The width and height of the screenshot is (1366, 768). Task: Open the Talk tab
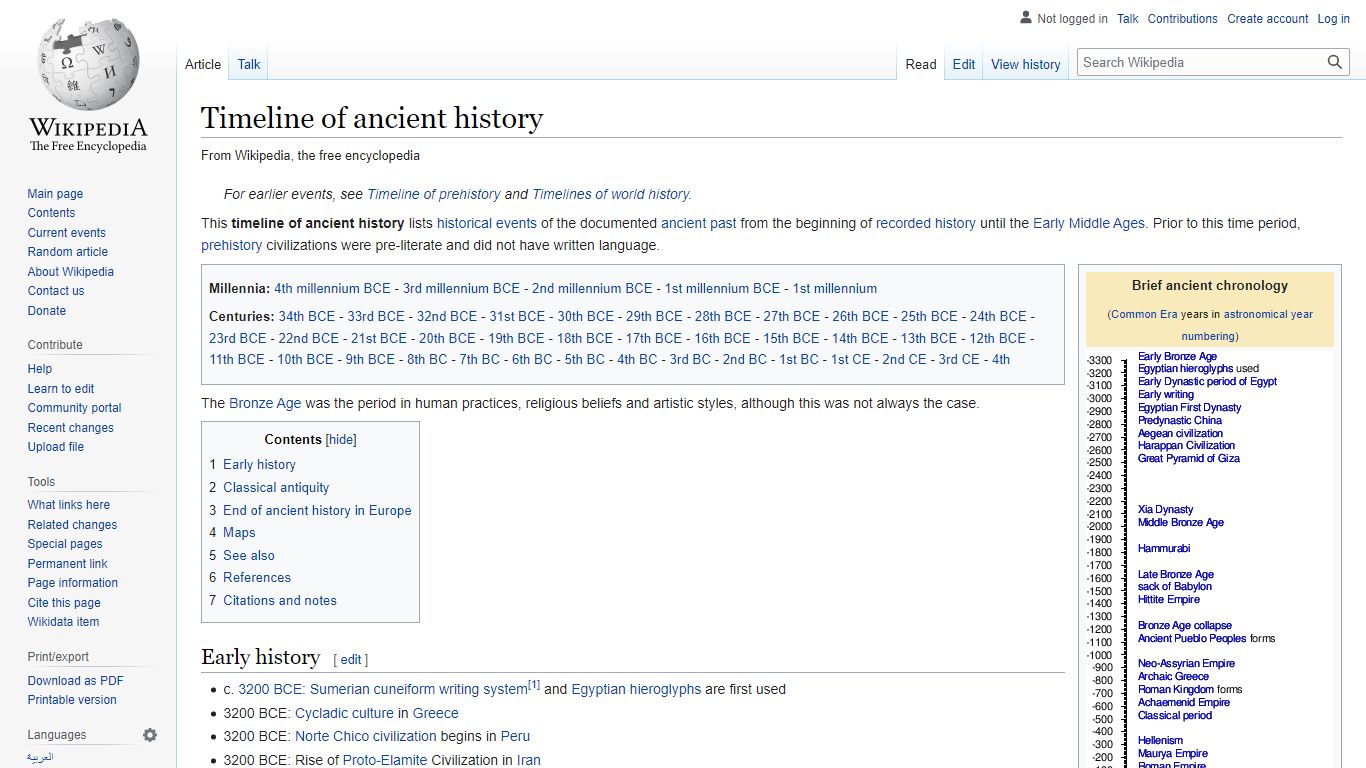249,64
